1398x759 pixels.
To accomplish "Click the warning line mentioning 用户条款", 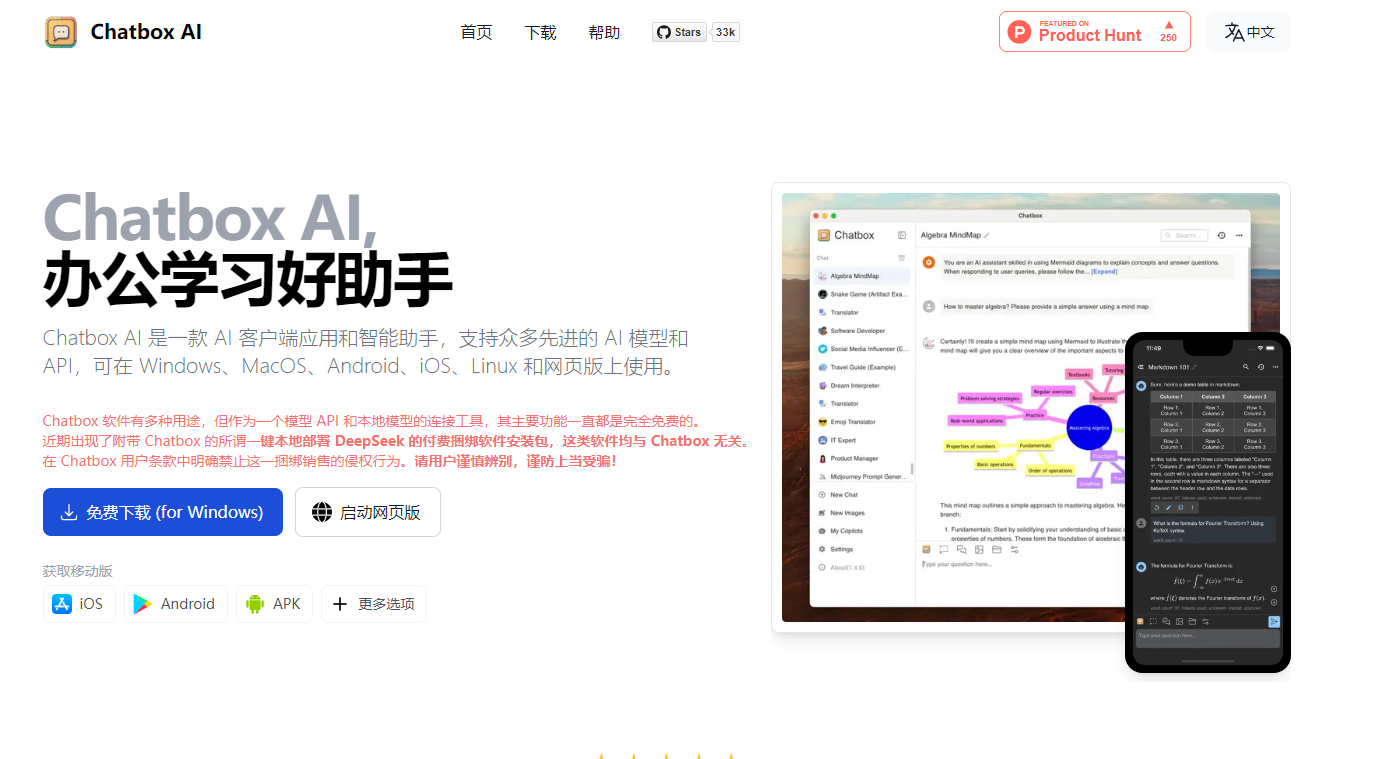I will point(330,461).
